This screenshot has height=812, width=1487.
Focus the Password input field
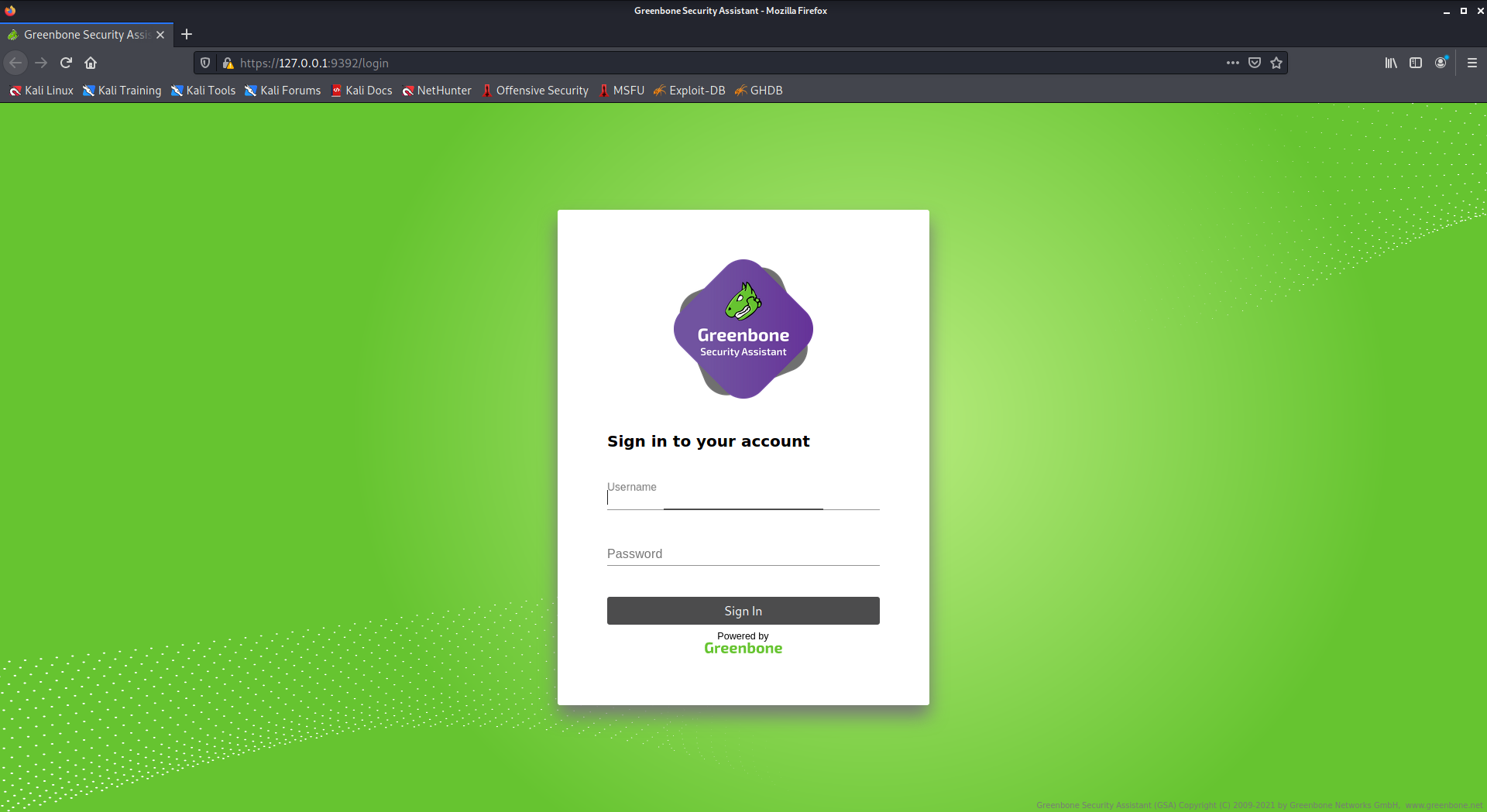pos(742,554)
